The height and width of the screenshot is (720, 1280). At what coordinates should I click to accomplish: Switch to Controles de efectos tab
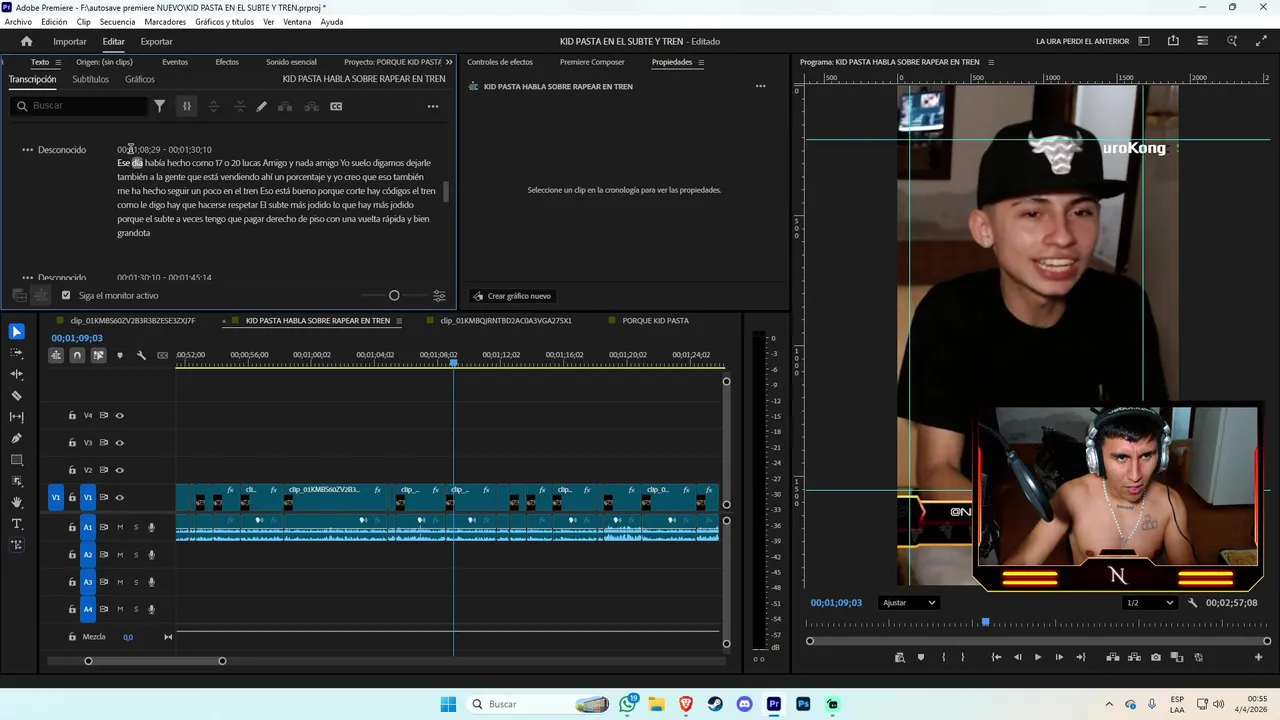(x=500, y=62)
